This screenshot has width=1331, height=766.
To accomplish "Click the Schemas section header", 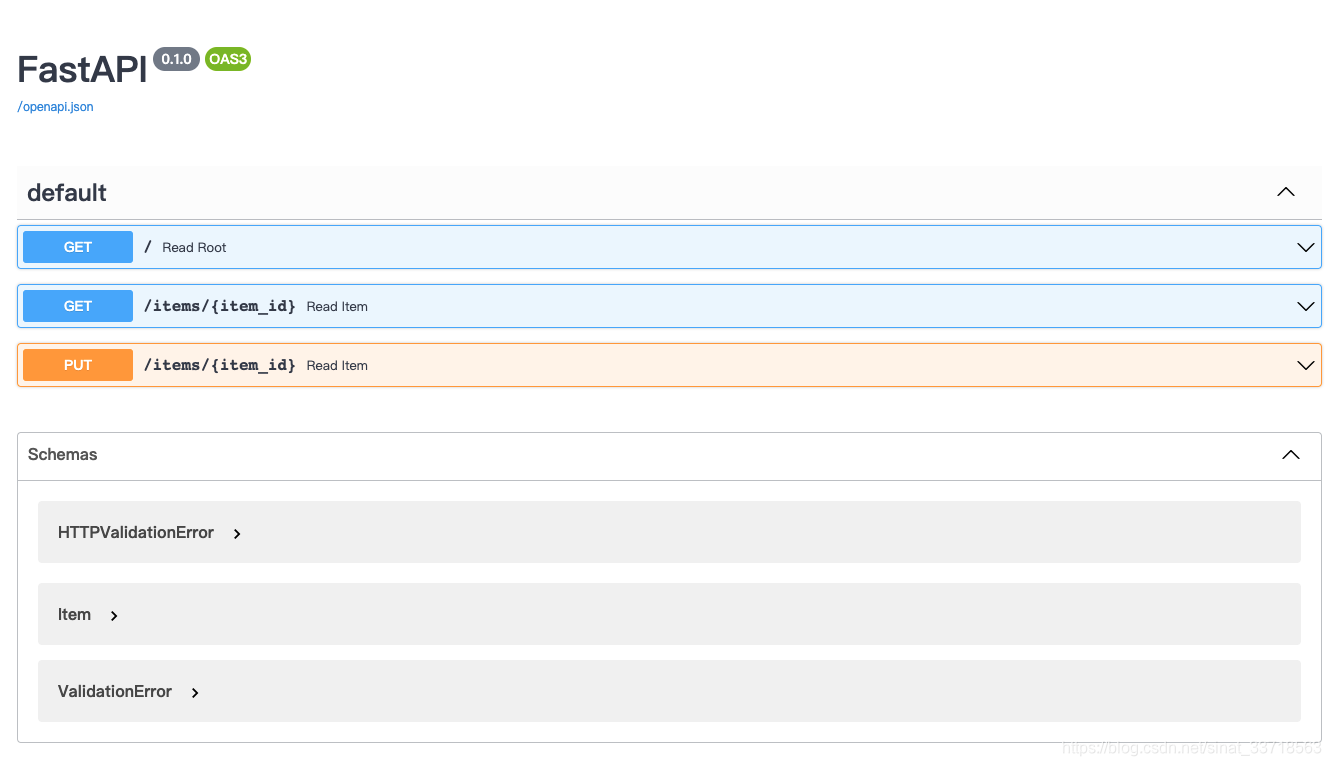I will tap(63, 455).
